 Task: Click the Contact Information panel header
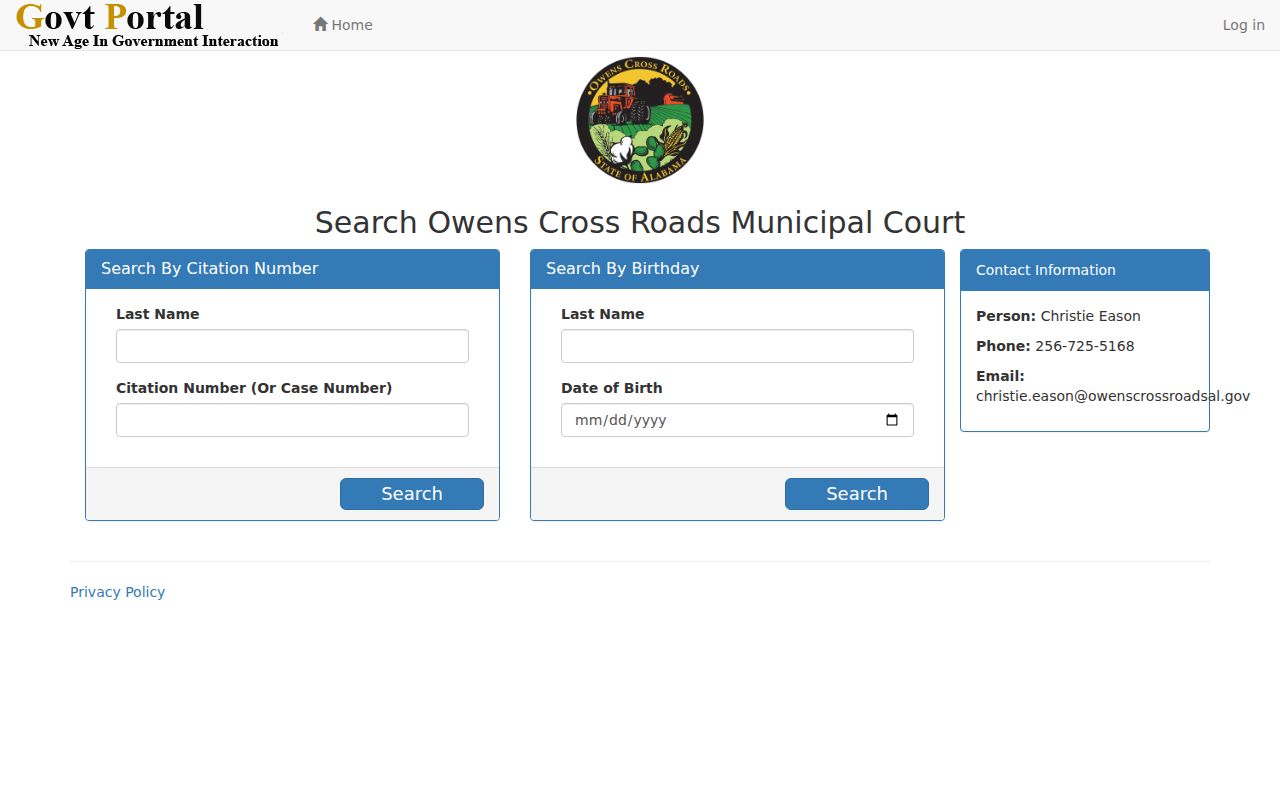point(1085,270)
